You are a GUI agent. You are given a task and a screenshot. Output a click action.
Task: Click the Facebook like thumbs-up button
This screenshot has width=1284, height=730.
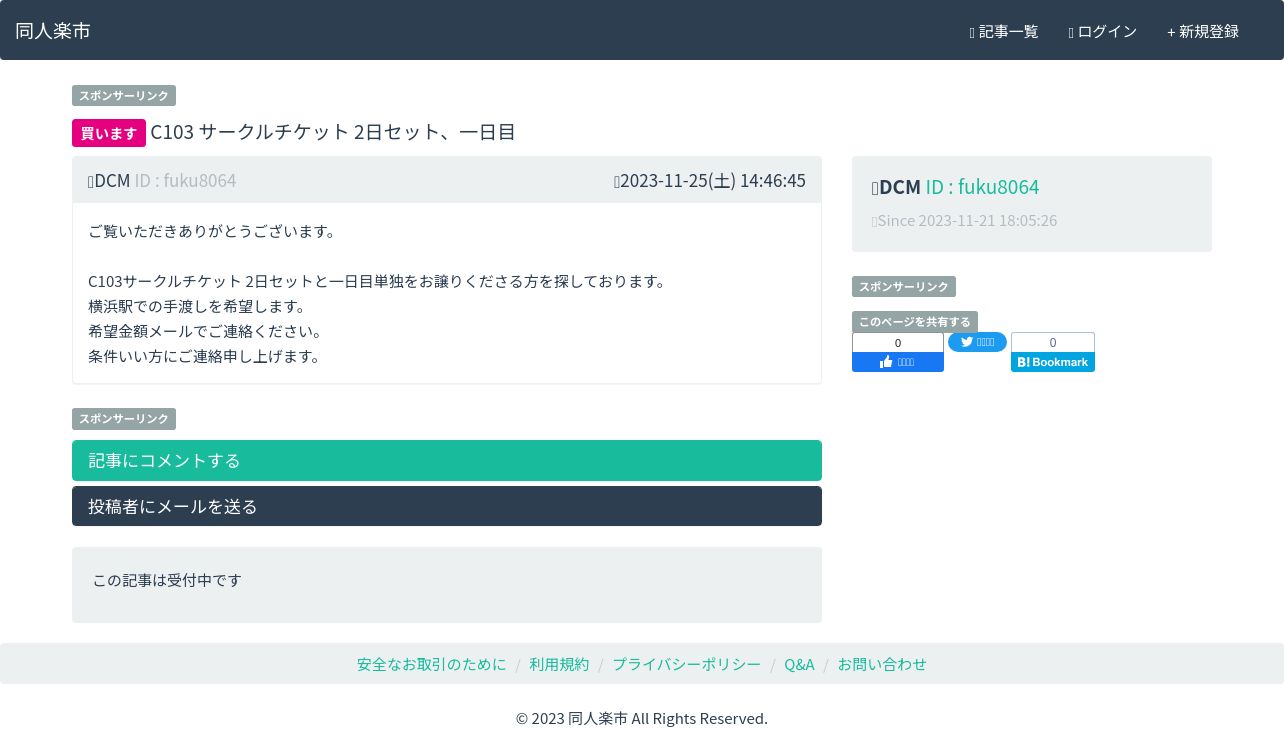[x=898, y=362]
